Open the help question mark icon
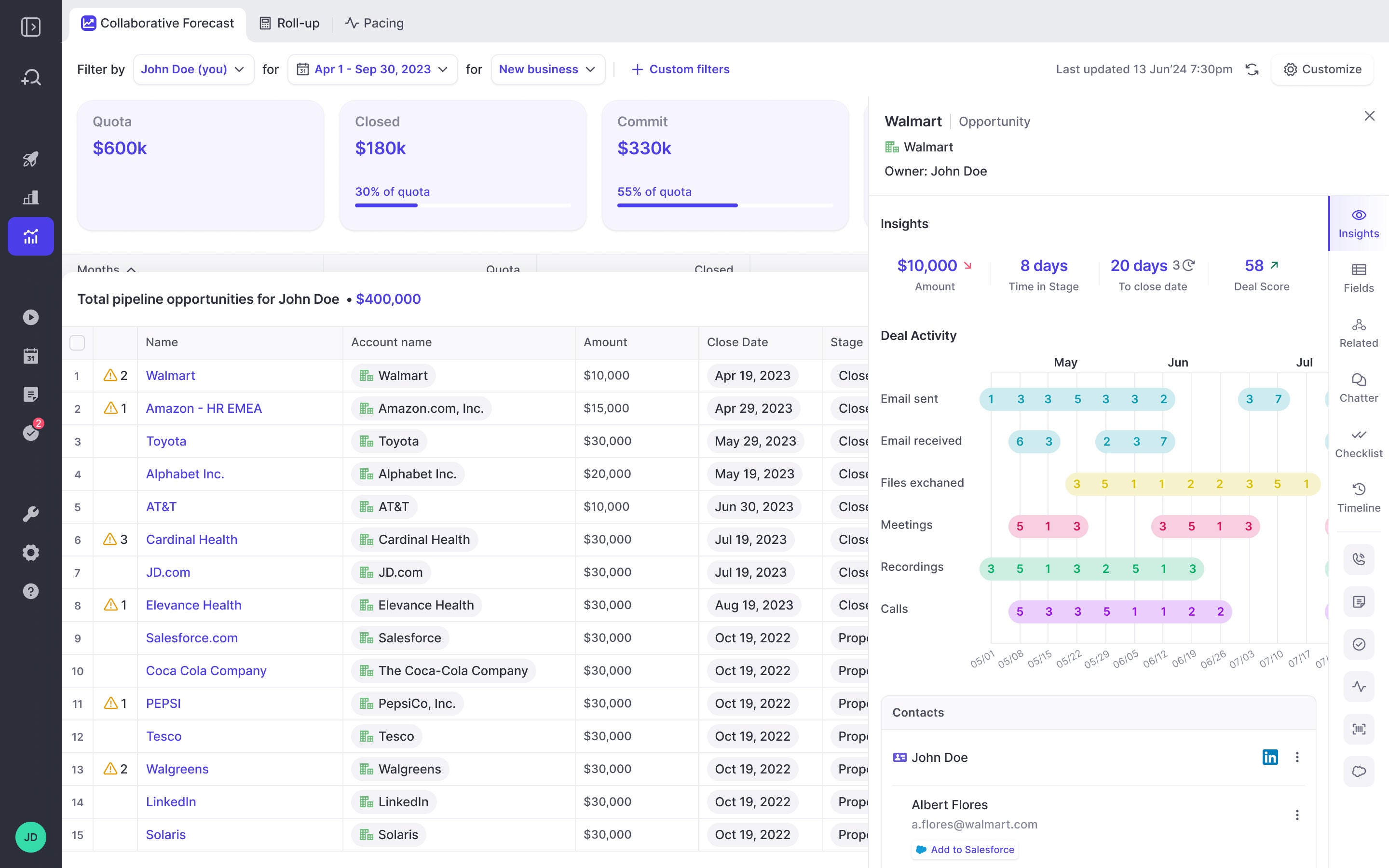The image size is (1389, 868). coord(30,591)
